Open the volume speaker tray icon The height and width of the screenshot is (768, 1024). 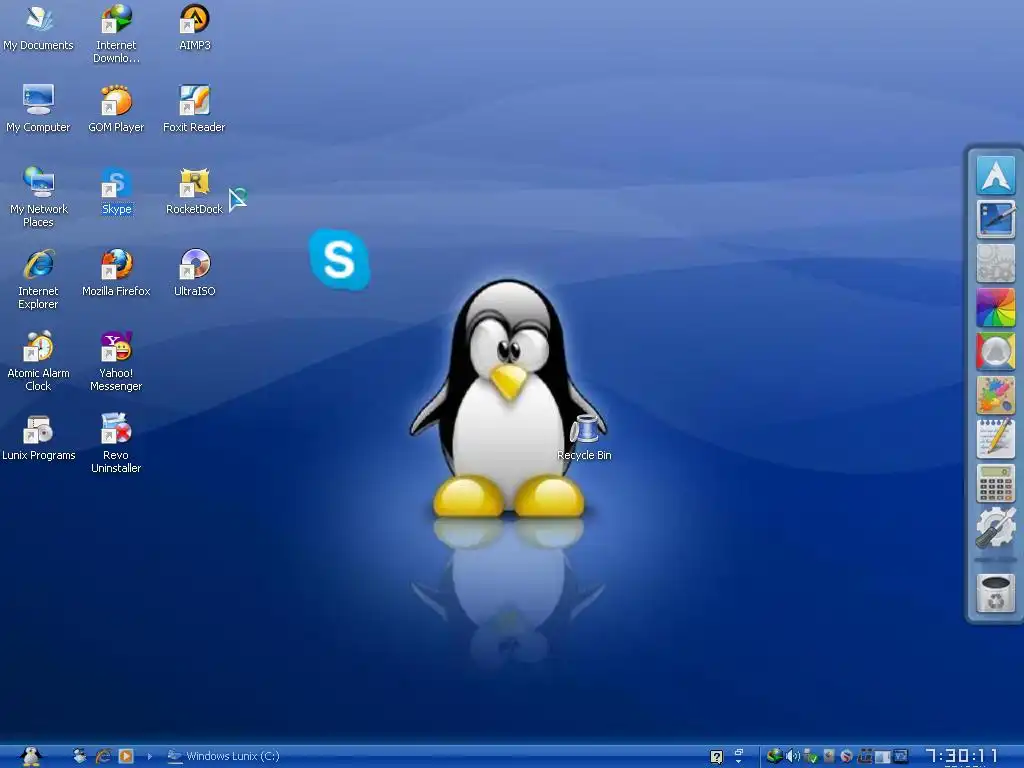pyautogui.click(x=792, y=756)
